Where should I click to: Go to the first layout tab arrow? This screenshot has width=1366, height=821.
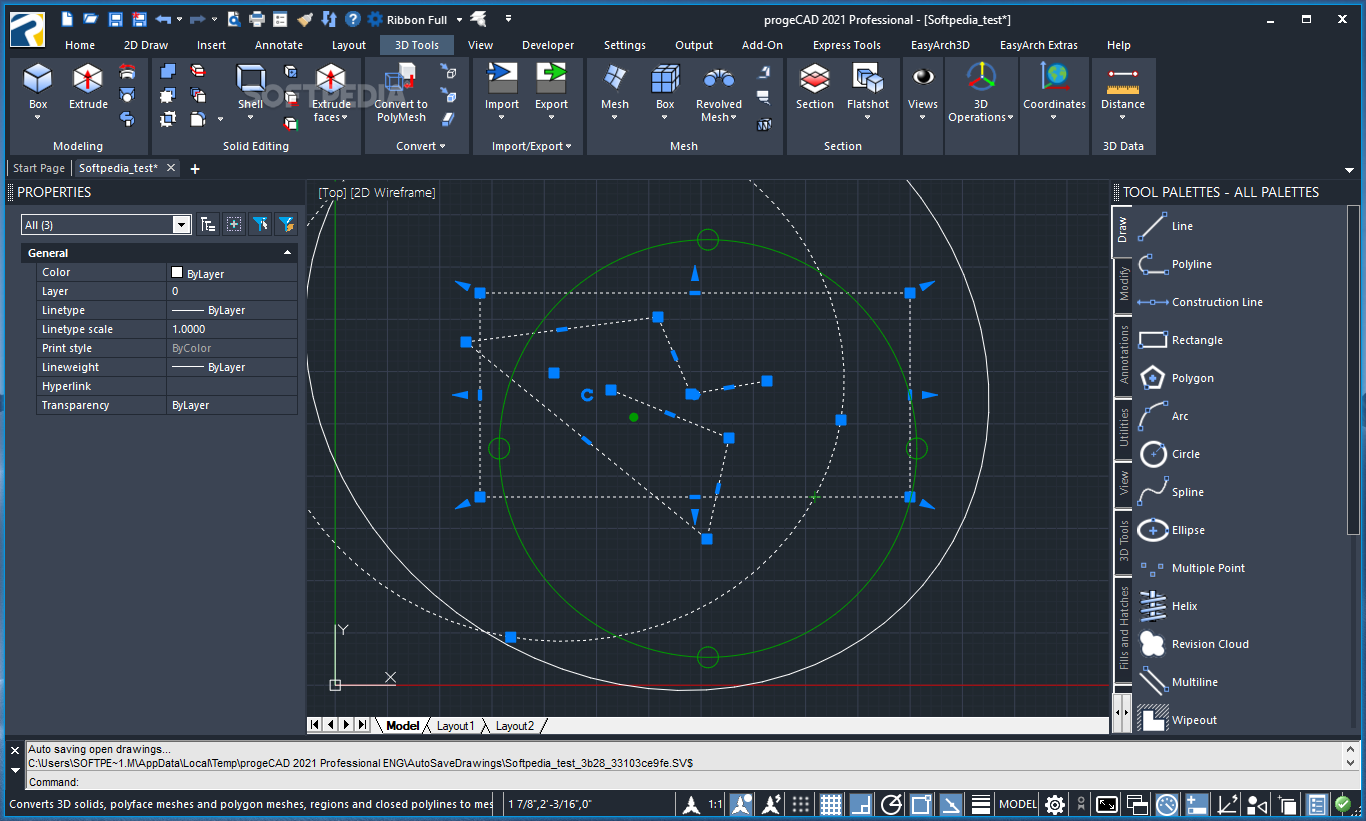pyautogui.click(x=314, y=725)
